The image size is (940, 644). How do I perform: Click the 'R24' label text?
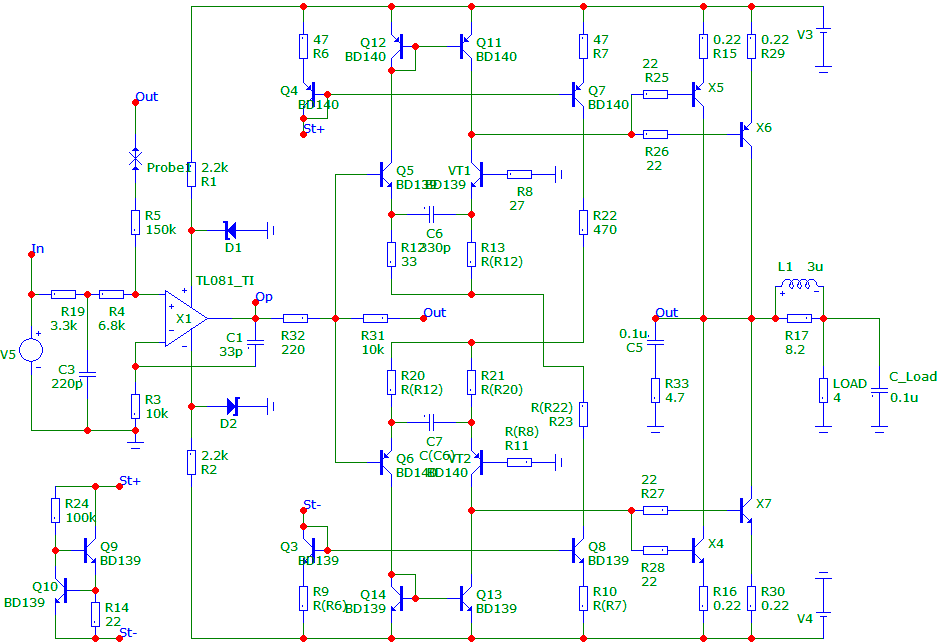tap(77, 504)
